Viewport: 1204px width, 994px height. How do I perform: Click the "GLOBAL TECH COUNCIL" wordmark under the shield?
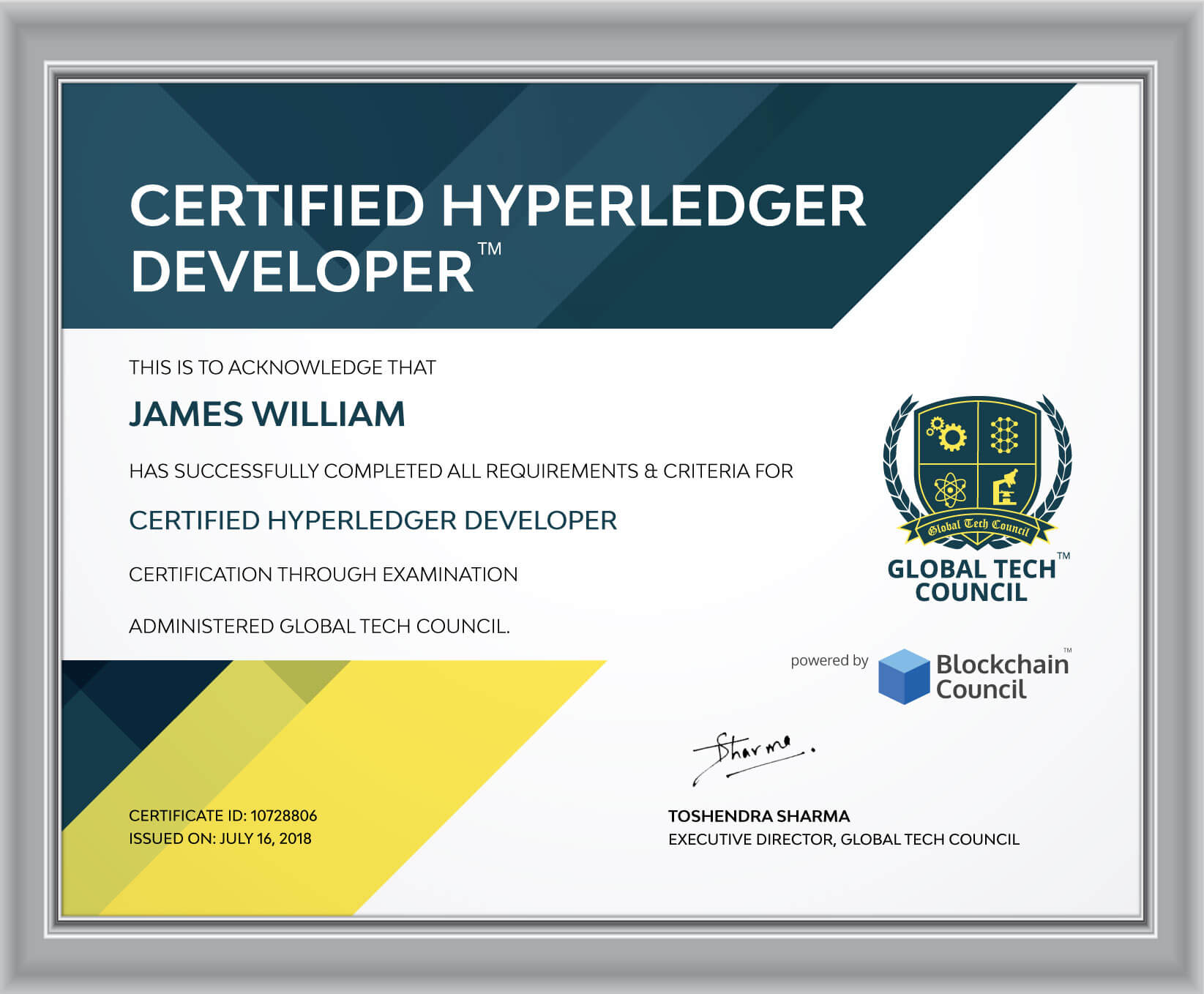click(972, 580)
